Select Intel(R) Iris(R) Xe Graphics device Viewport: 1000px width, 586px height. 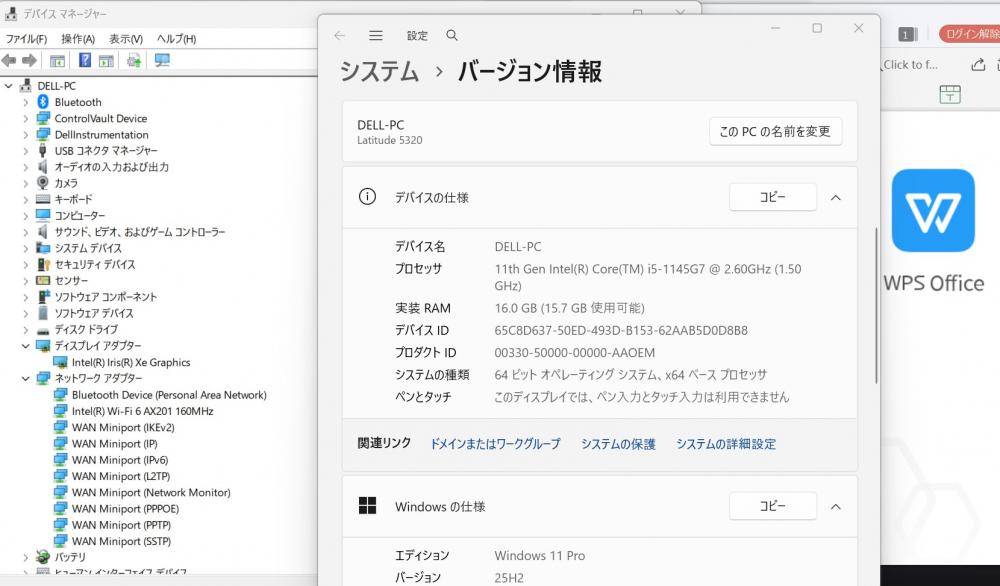click(130, 362)
